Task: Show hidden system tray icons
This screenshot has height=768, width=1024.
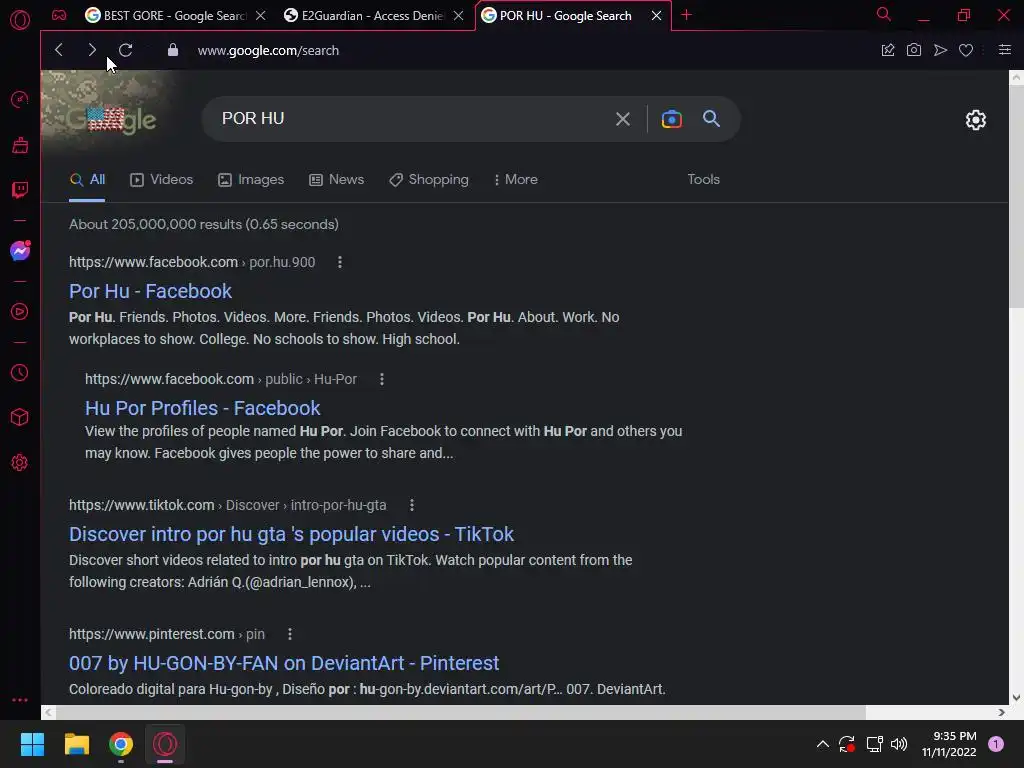Action: pos(823,744)
